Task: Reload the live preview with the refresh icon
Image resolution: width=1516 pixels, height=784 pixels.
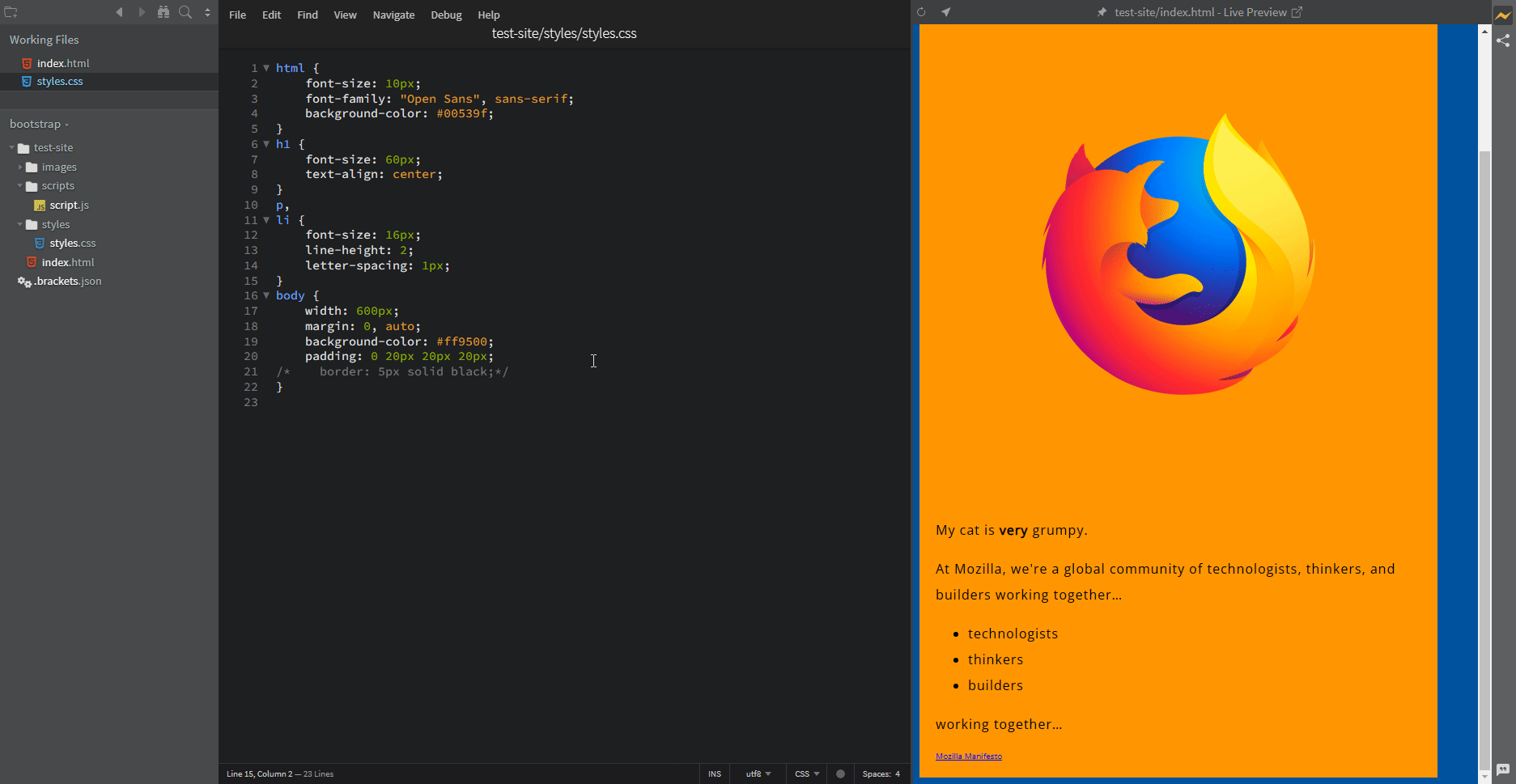Action: coord(921,12)
